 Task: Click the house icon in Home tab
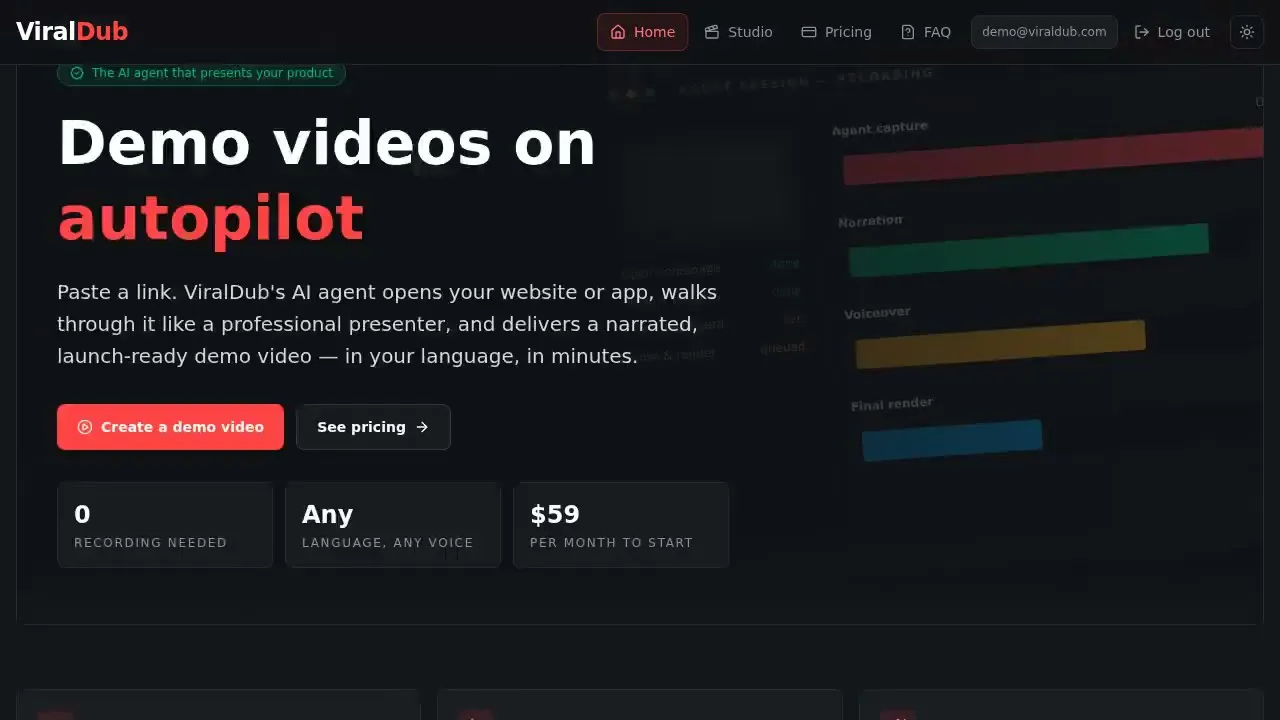coord(618,32)
